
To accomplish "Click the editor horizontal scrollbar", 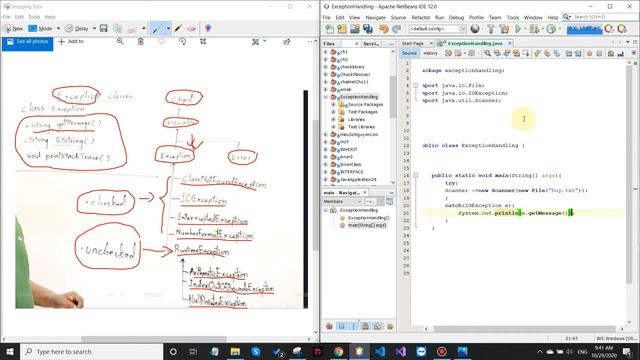I will click(x=524, y=329).
